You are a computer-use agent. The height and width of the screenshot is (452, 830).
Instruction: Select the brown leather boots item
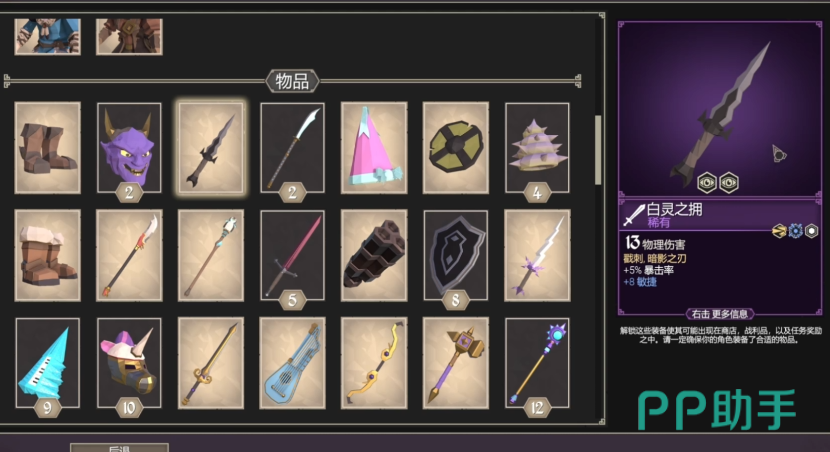point(48,148)
